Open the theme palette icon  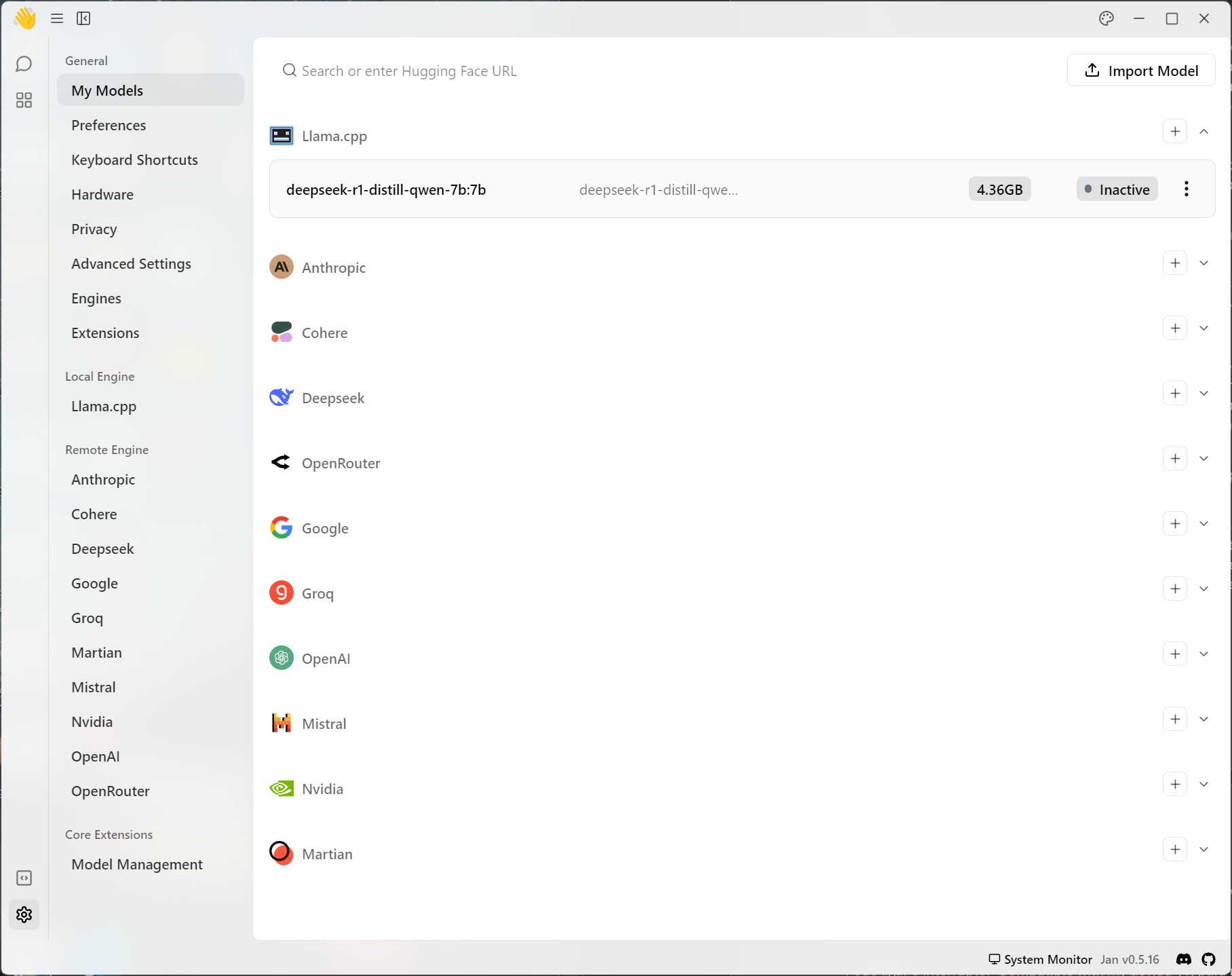[1106, 18]
